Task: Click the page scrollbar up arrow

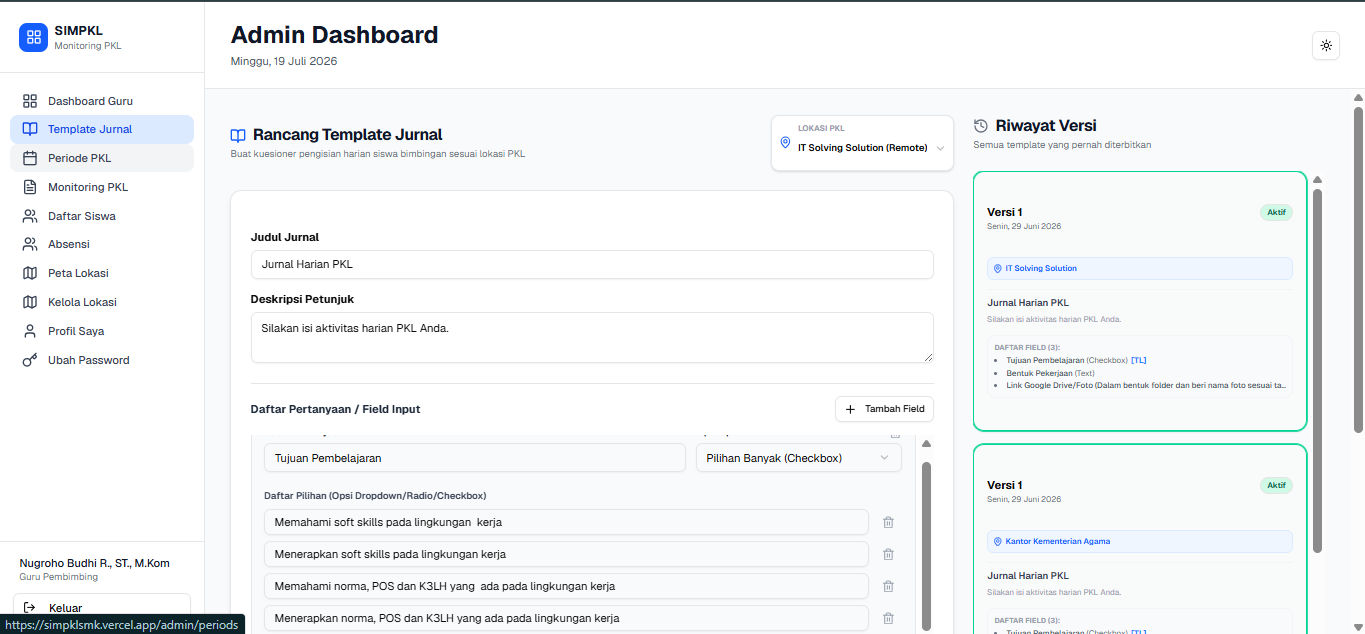Action: (1358, 97)
